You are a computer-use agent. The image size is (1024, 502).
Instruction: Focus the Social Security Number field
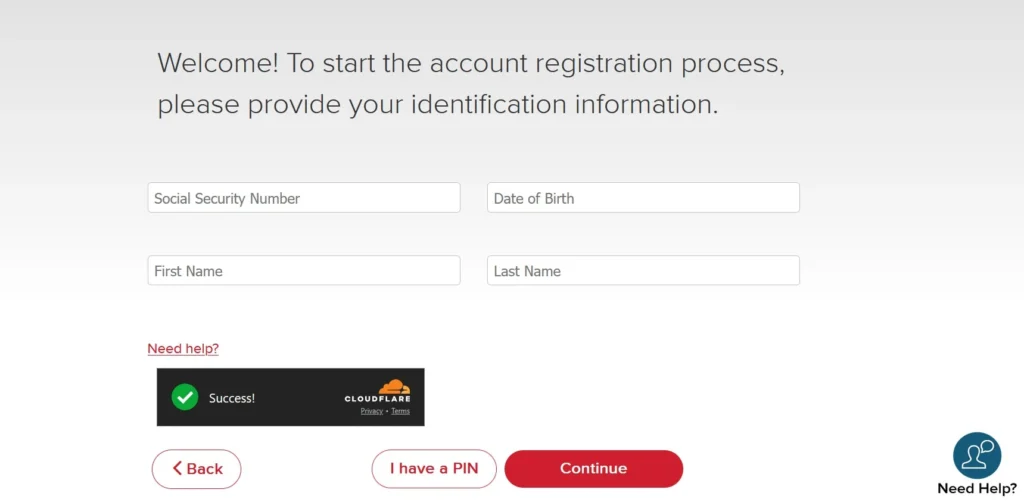(x=303, y=198)
